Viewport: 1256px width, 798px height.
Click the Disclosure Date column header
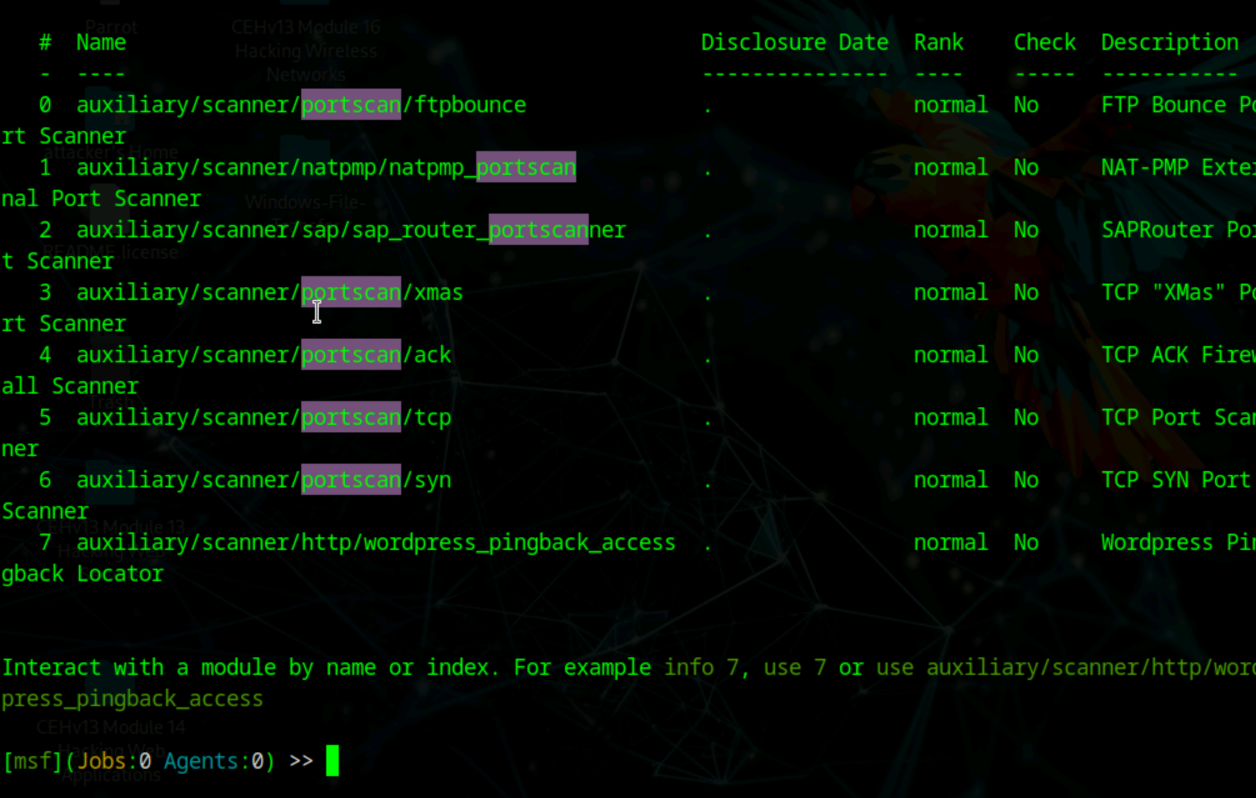coord(794,43)
